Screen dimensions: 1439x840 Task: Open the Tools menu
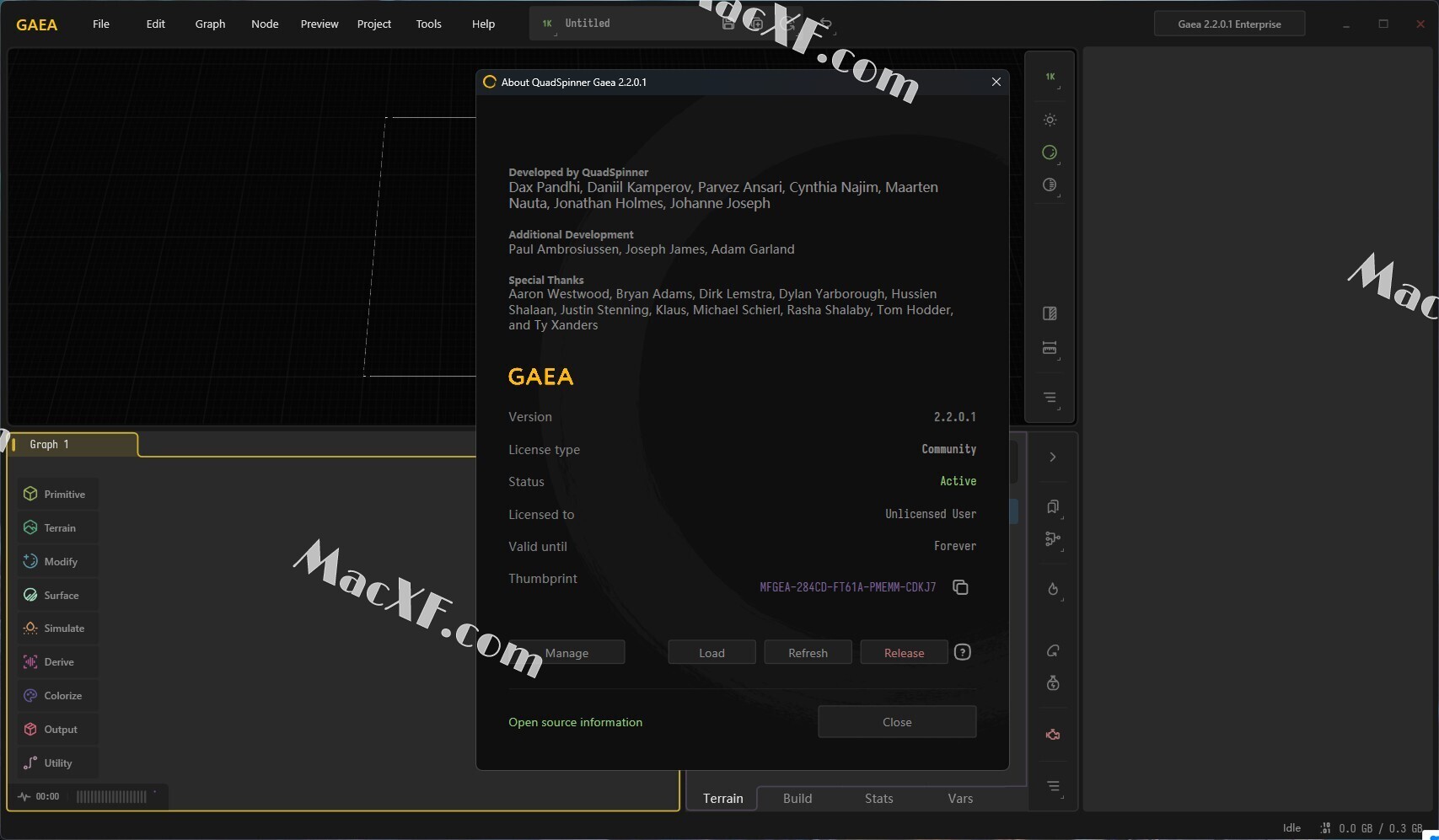coord(428,24)
